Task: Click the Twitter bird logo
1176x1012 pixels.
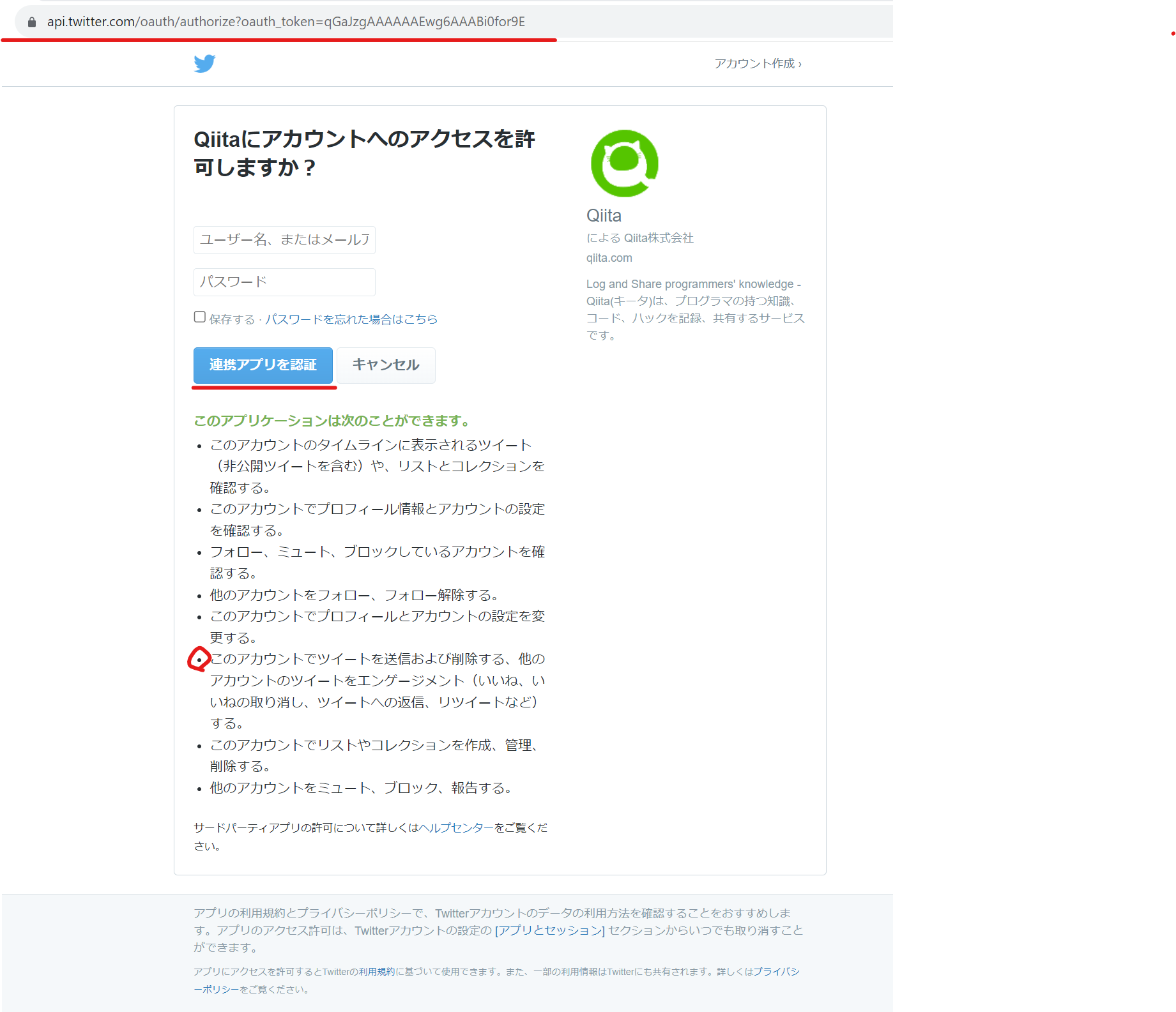Action: point(205,64)
